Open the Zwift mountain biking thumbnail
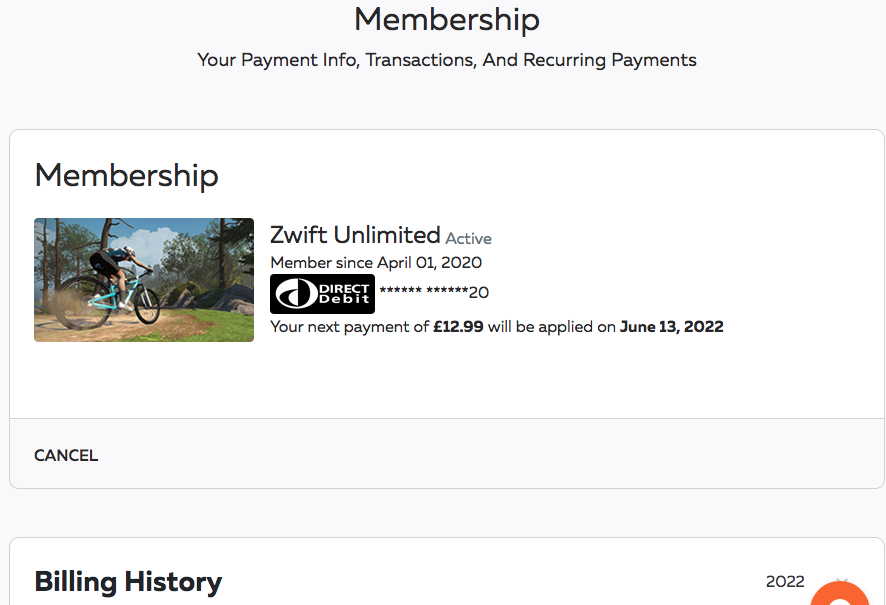This screenshot has height=605, width=886. click(144, 280)
